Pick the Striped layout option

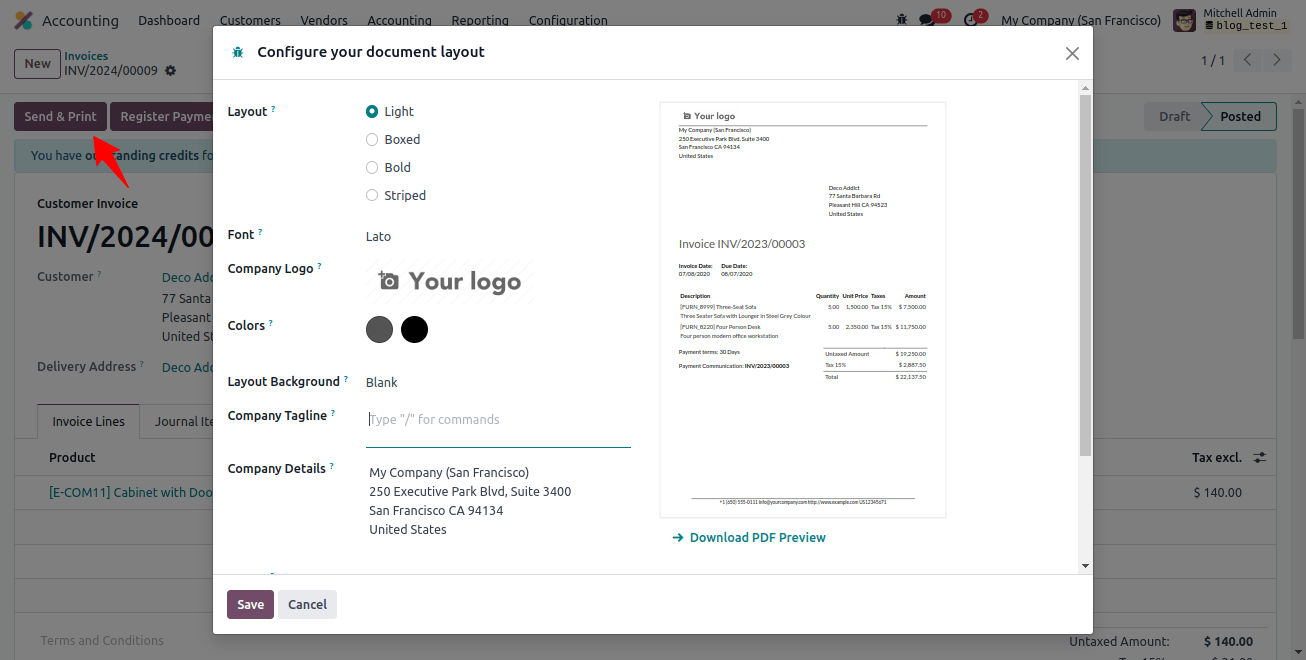coord(372,196)
